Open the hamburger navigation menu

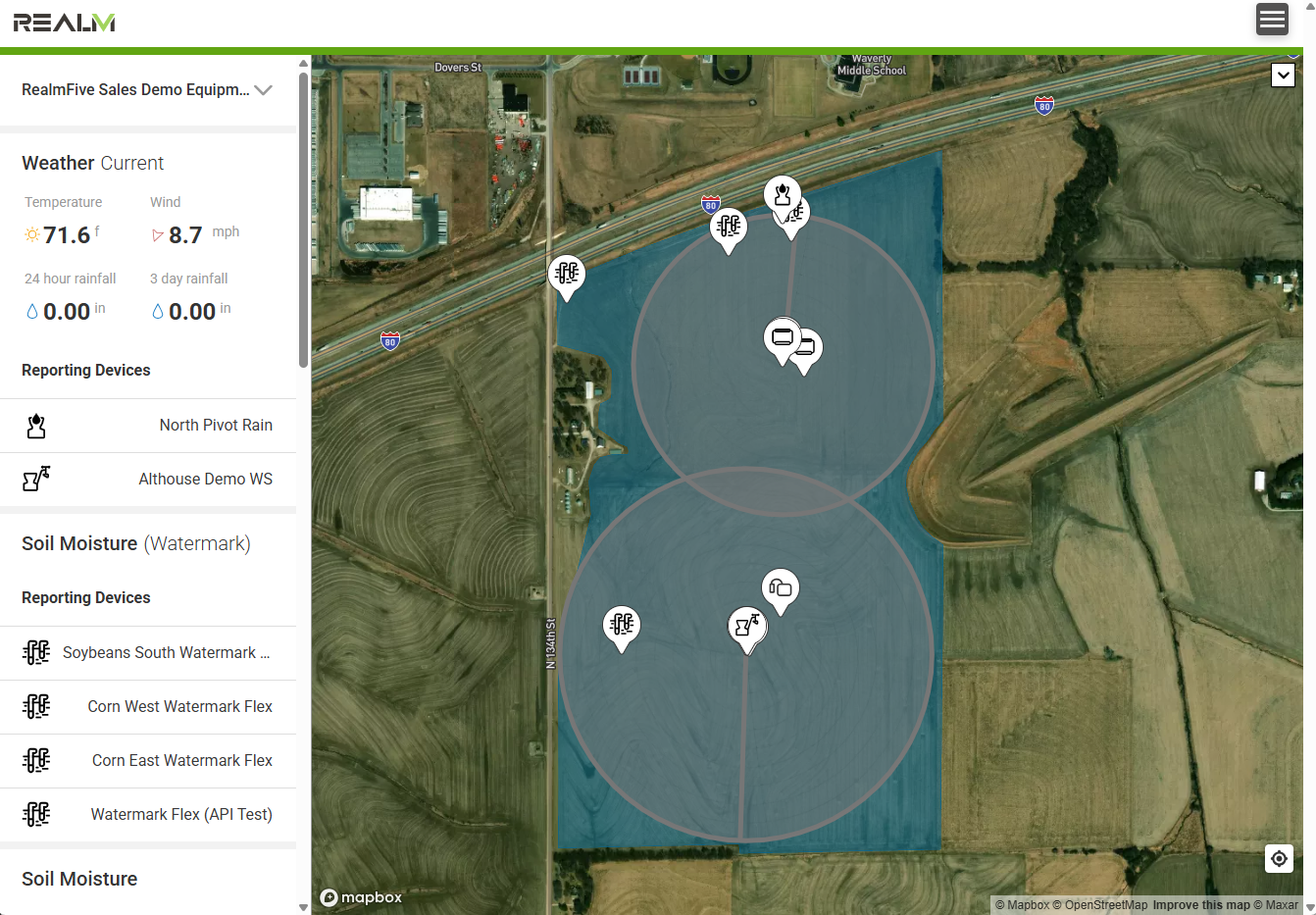pos(1272,20)
